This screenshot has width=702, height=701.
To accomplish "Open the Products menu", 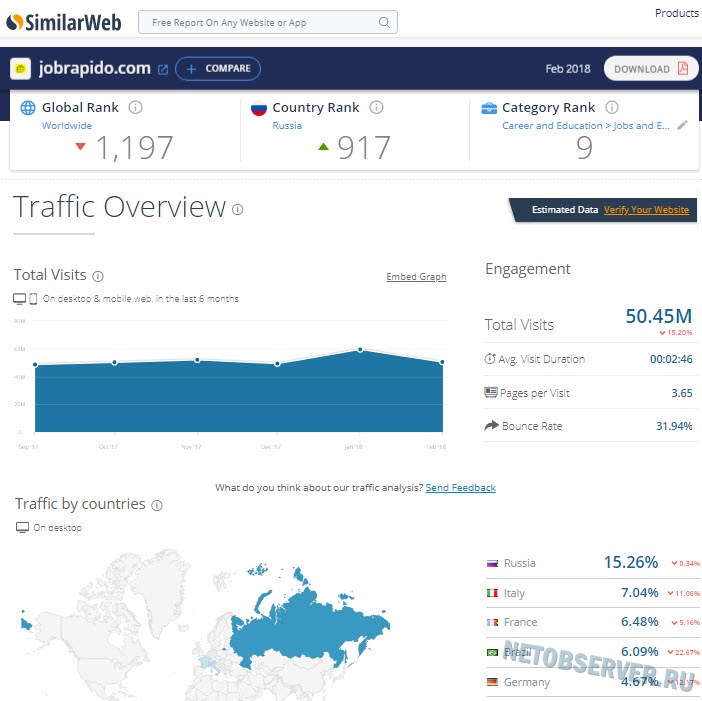I will pyautogui.click(x=676, y=13).
